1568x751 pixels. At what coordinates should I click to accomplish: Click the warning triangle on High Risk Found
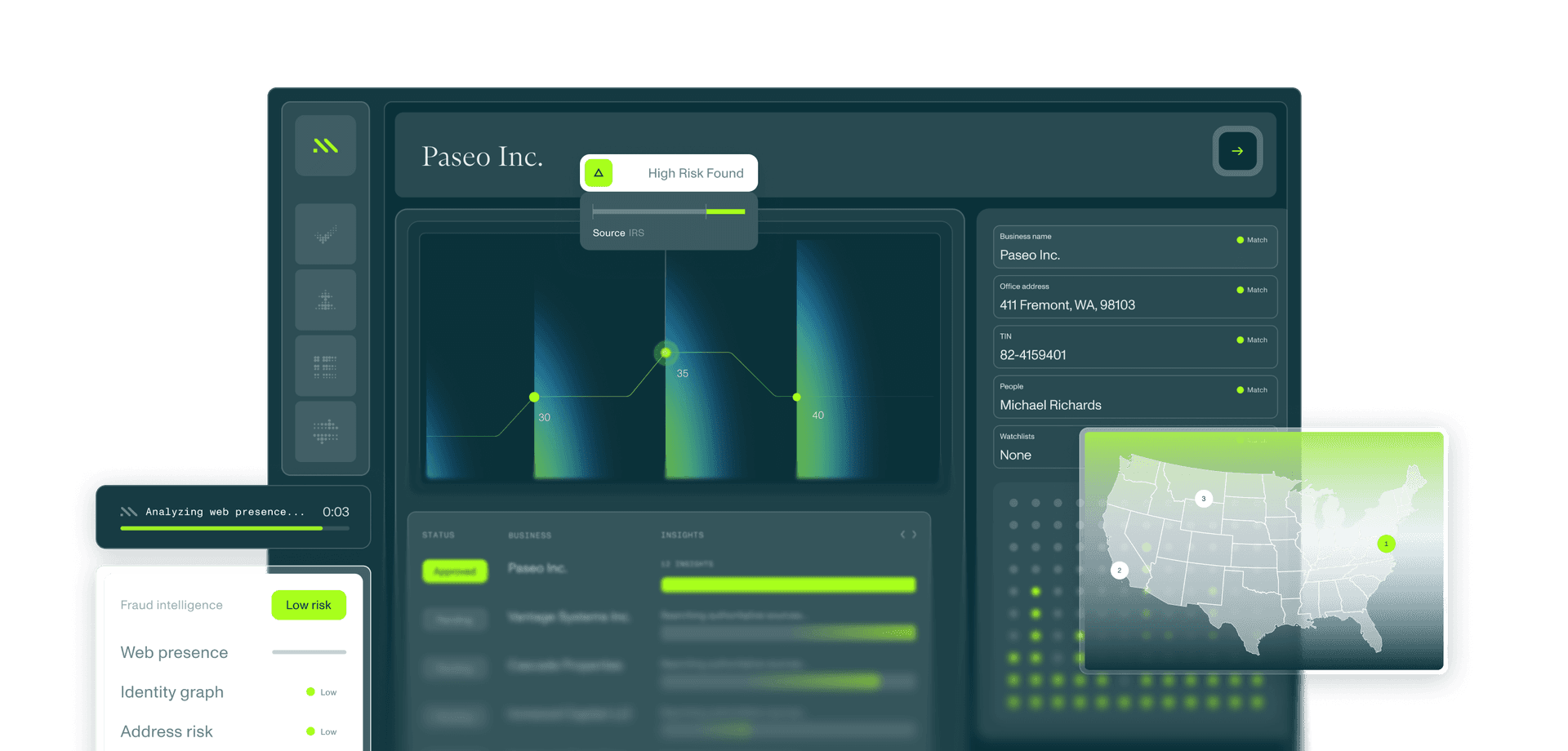pos(599,173)
